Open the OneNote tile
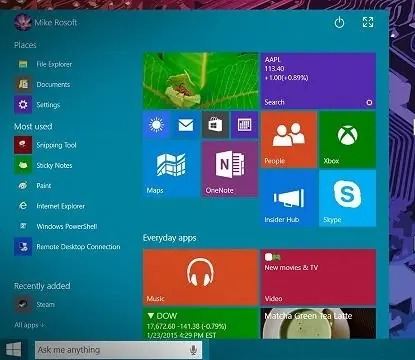This screenshot has width=415, height=360. (230, 169)
